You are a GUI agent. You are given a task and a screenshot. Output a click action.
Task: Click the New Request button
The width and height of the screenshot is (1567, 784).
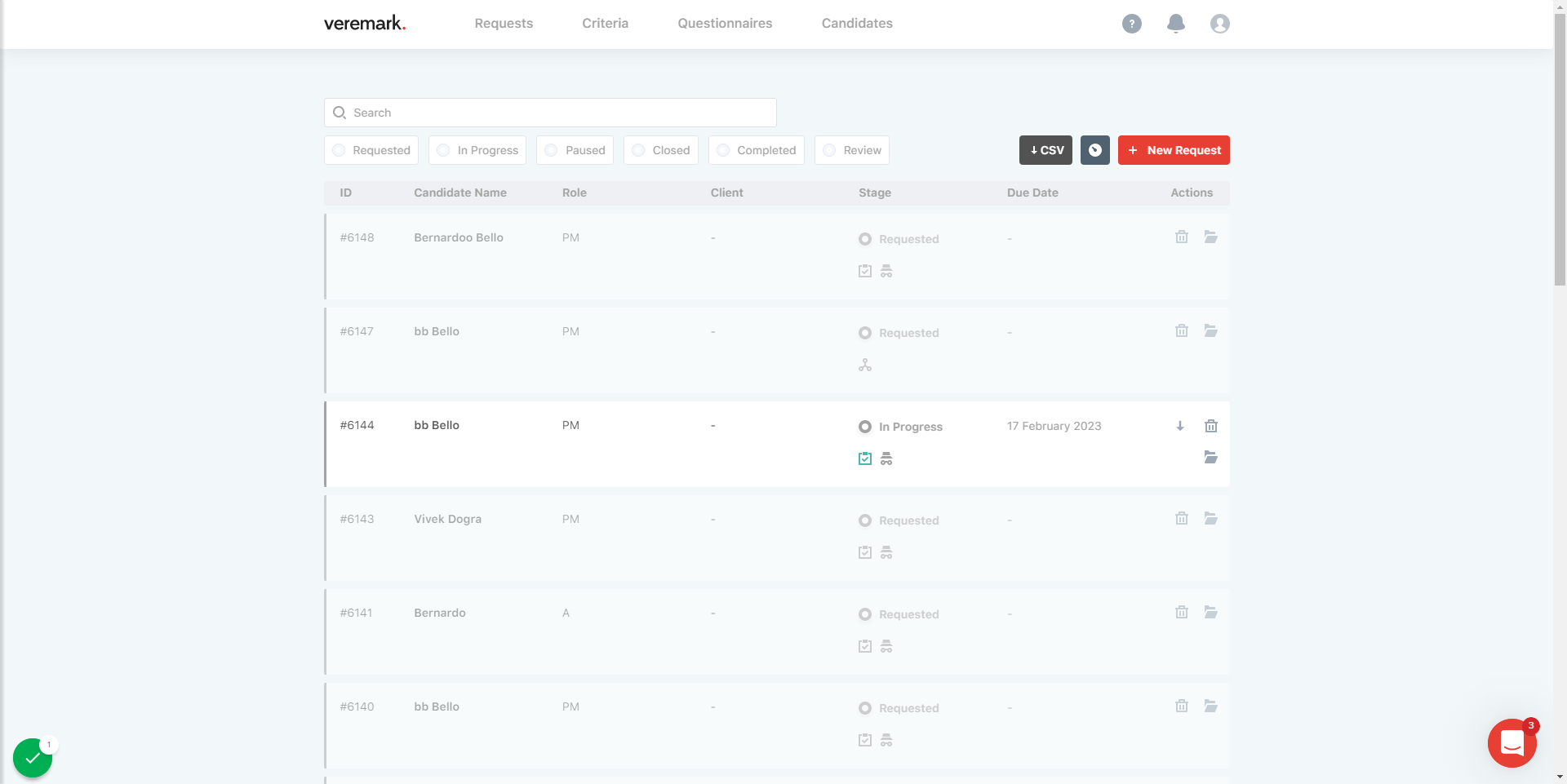(x=1174, y=150)
